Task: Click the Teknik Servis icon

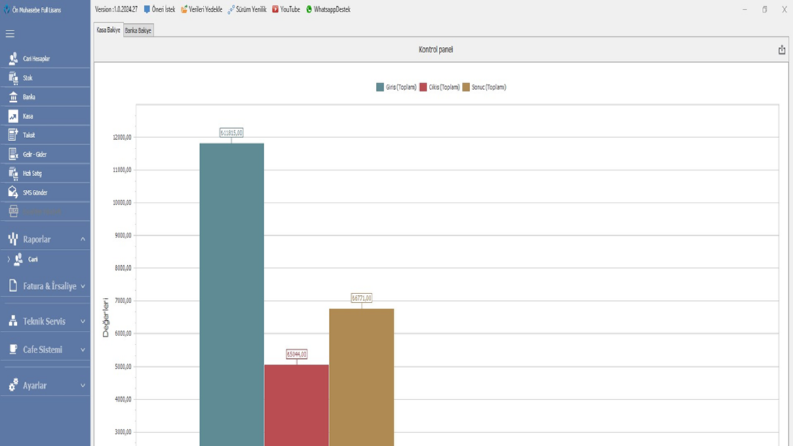Action: pos(13,321)
